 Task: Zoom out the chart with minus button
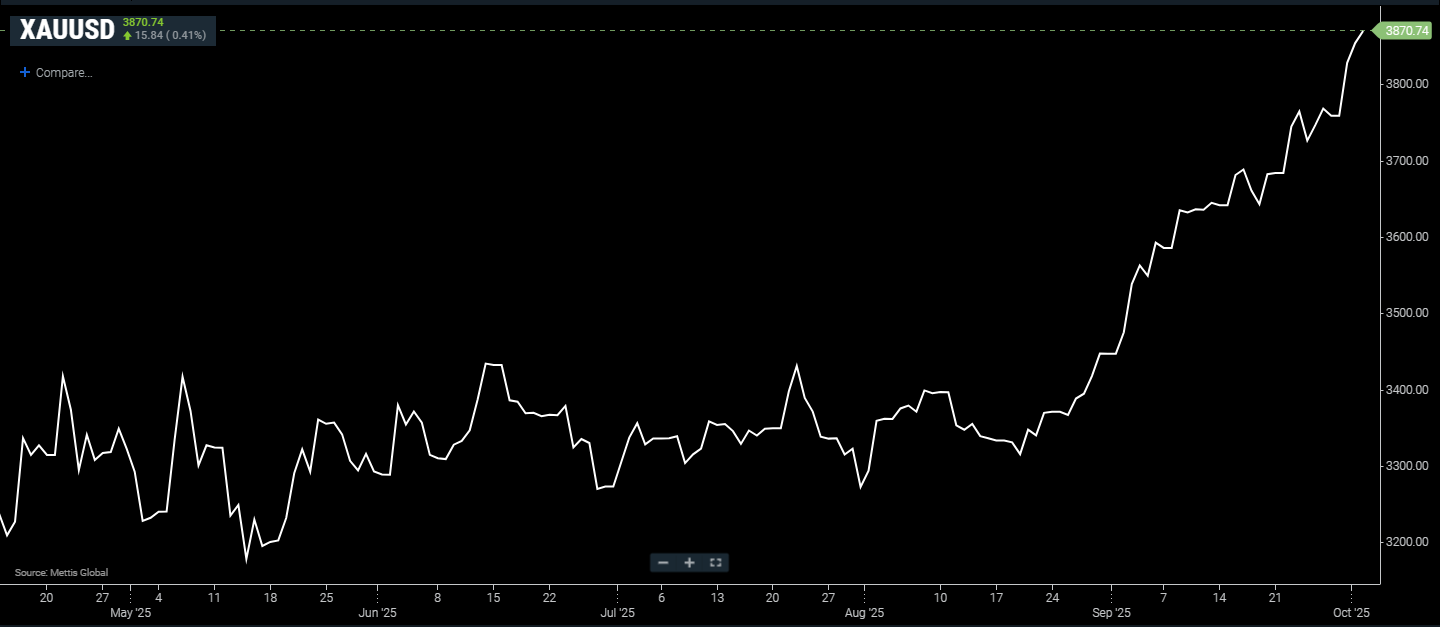(x=662, y=563)
